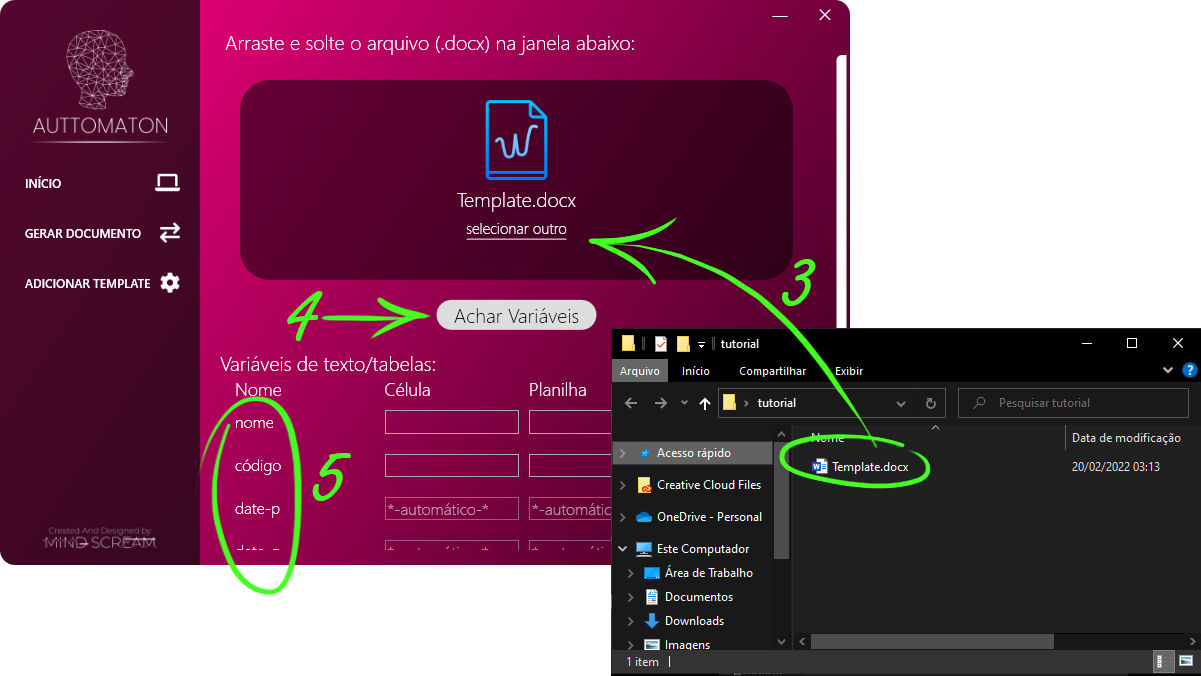This screenshot has height=676, width=1201.
Task: Open the Compartilhar ribbon tab
Action: click(x=772, y=371)
